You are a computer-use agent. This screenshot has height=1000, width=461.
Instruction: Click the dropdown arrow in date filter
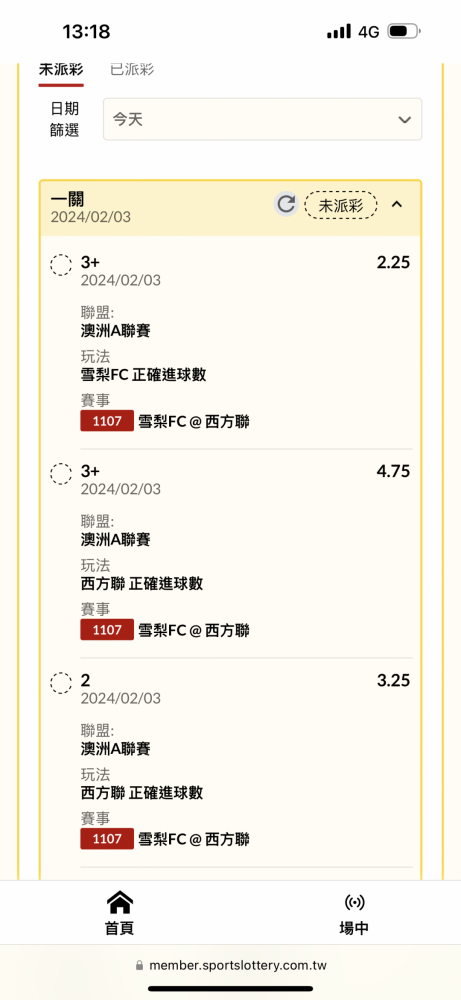[404, 120]
